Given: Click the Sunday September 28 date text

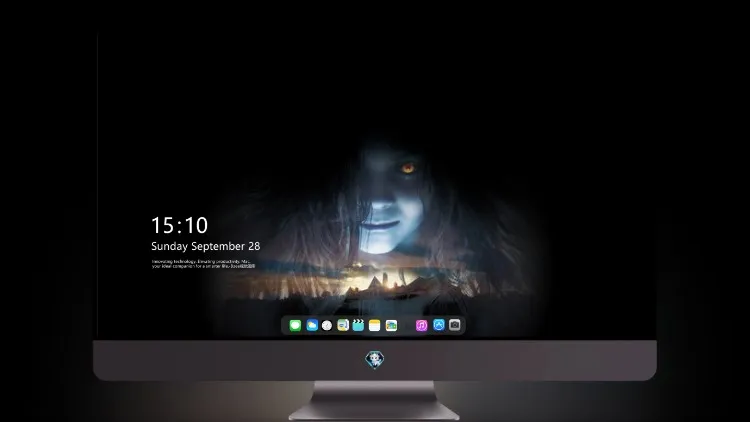Looking at the screenshot, I should (206, 246).
